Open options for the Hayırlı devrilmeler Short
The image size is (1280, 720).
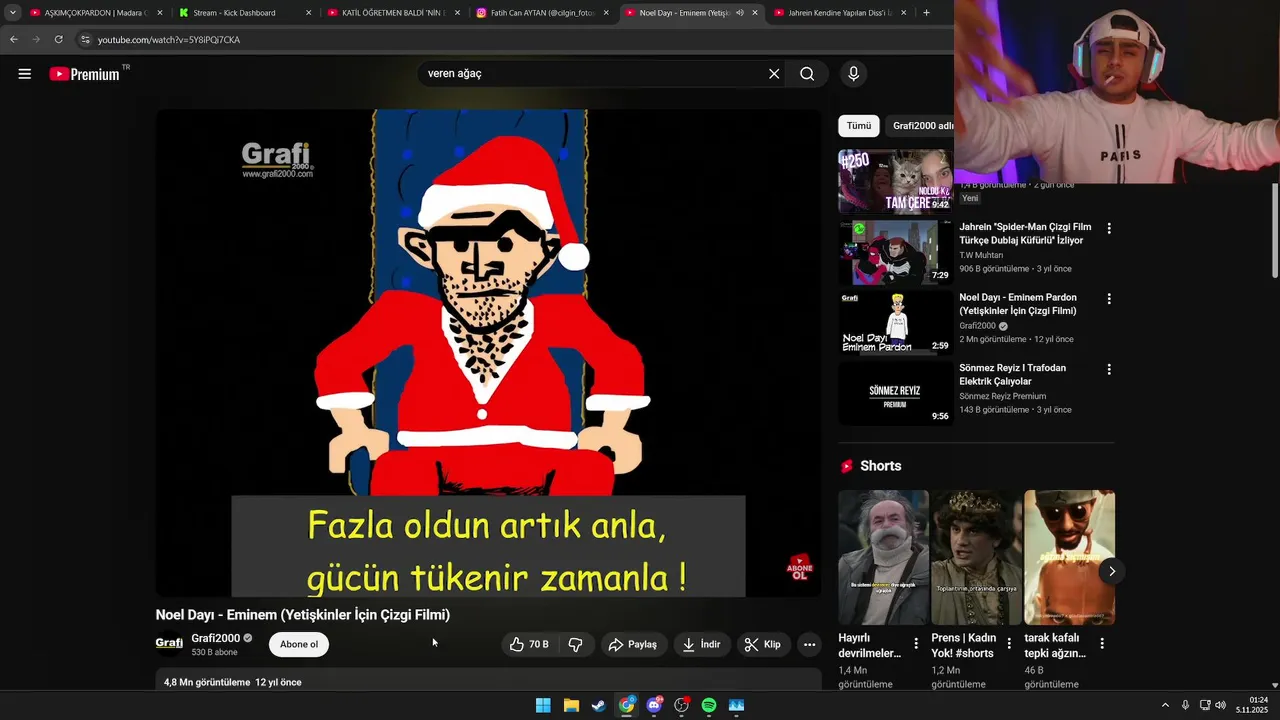pyautogui.click(x=915, y=644)
